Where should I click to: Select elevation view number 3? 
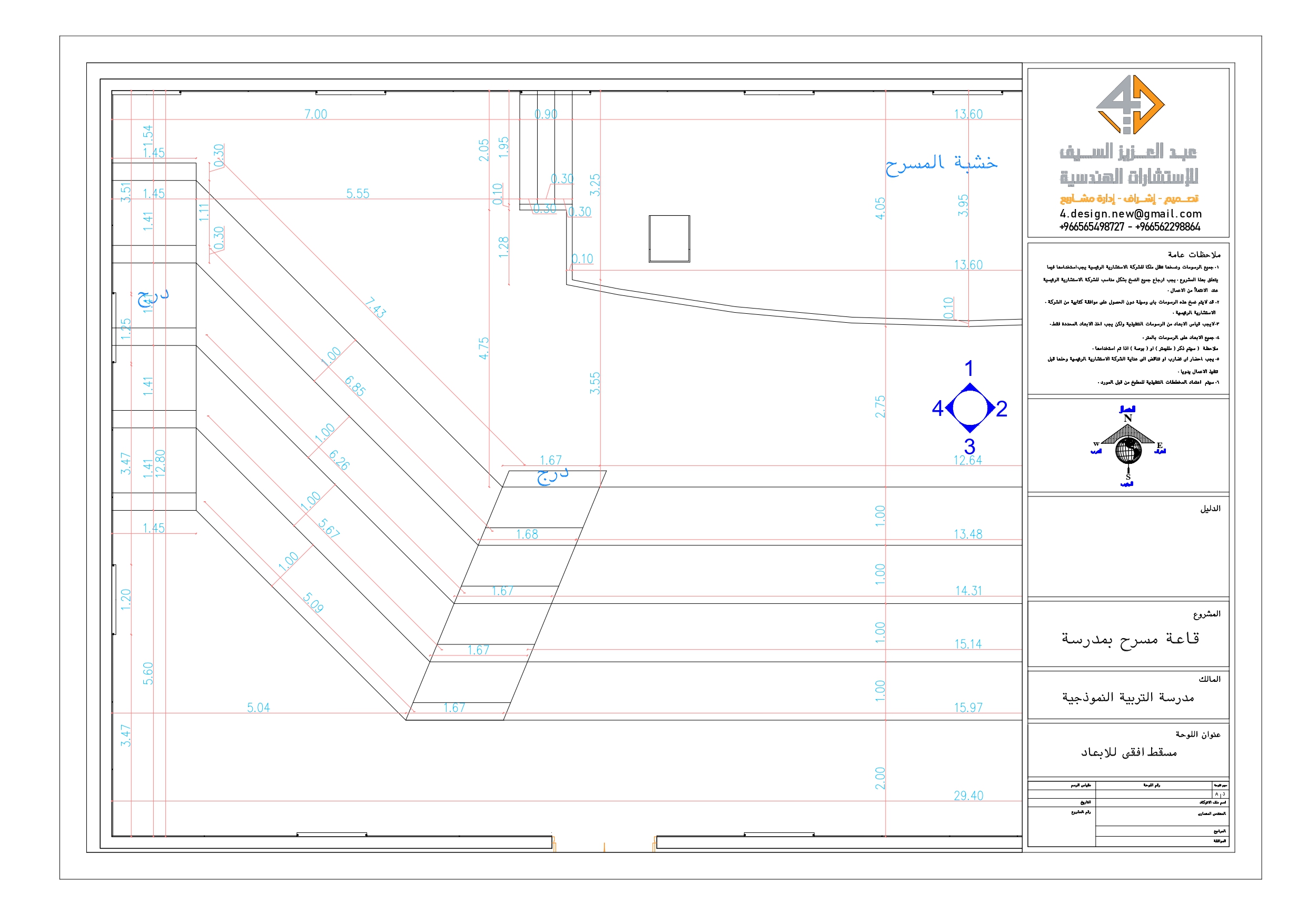(969, 446)
